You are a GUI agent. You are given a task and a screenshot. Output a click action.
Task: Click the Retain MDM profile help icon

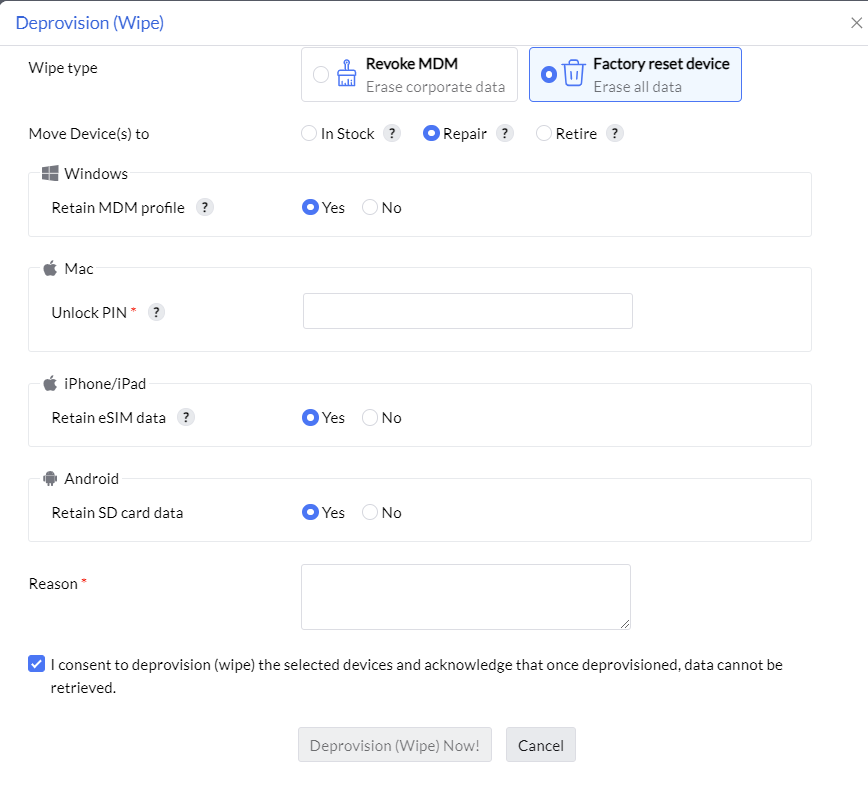click(204, 208)
